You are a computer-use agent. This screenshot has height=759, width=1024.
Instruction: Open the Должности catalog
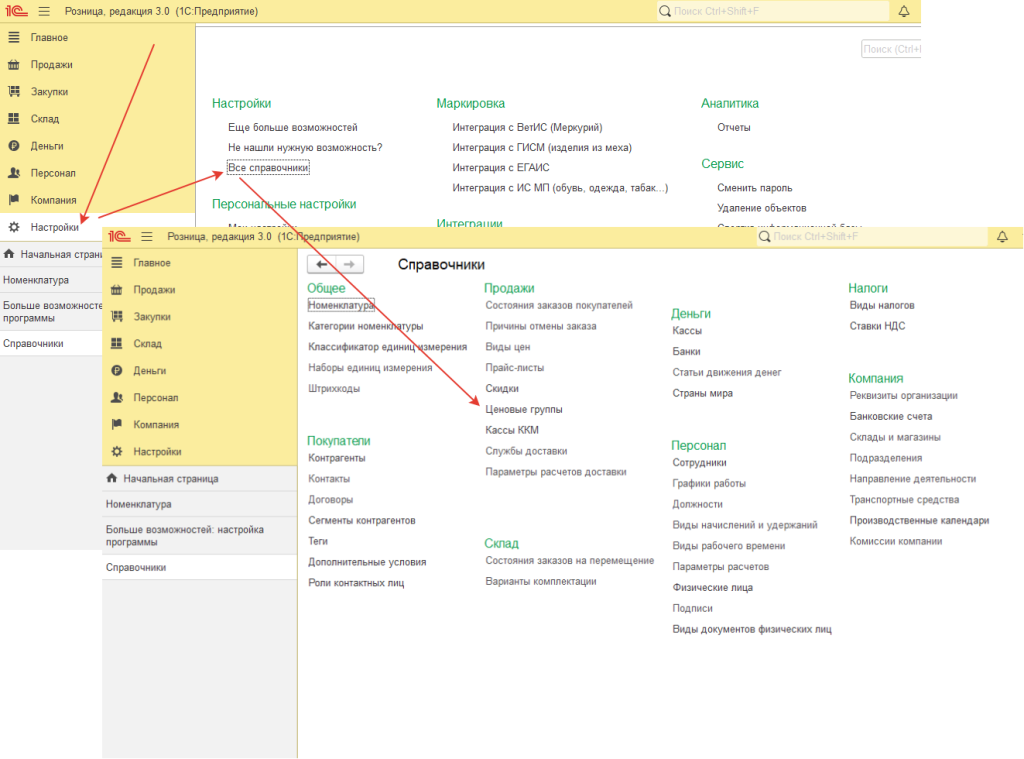[x=697, y=504]
